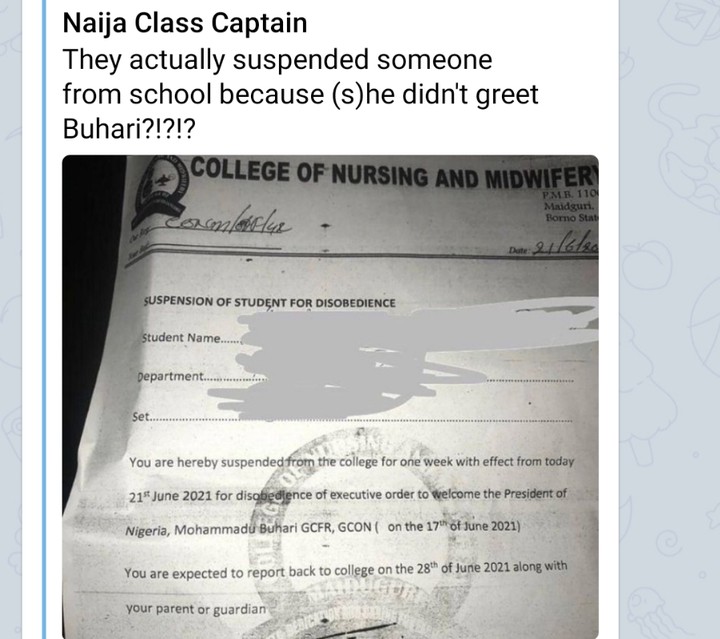Click the "You are hereby suspended" line

[350, 464]
